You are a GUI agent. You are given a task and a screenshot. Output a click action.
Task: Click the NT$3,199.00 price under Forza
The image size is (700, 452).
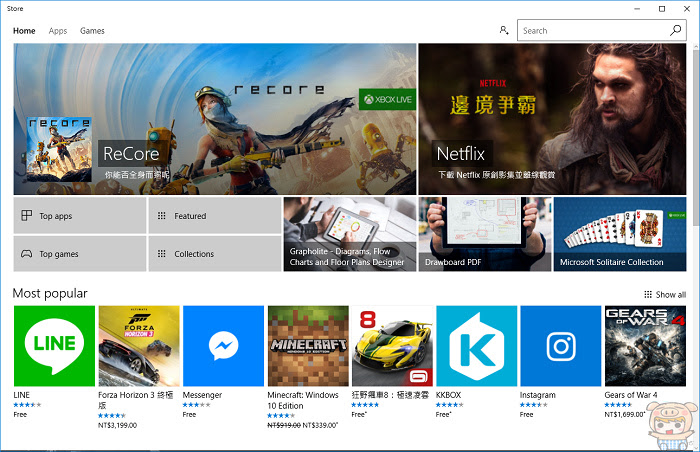[x=117, y=426]
